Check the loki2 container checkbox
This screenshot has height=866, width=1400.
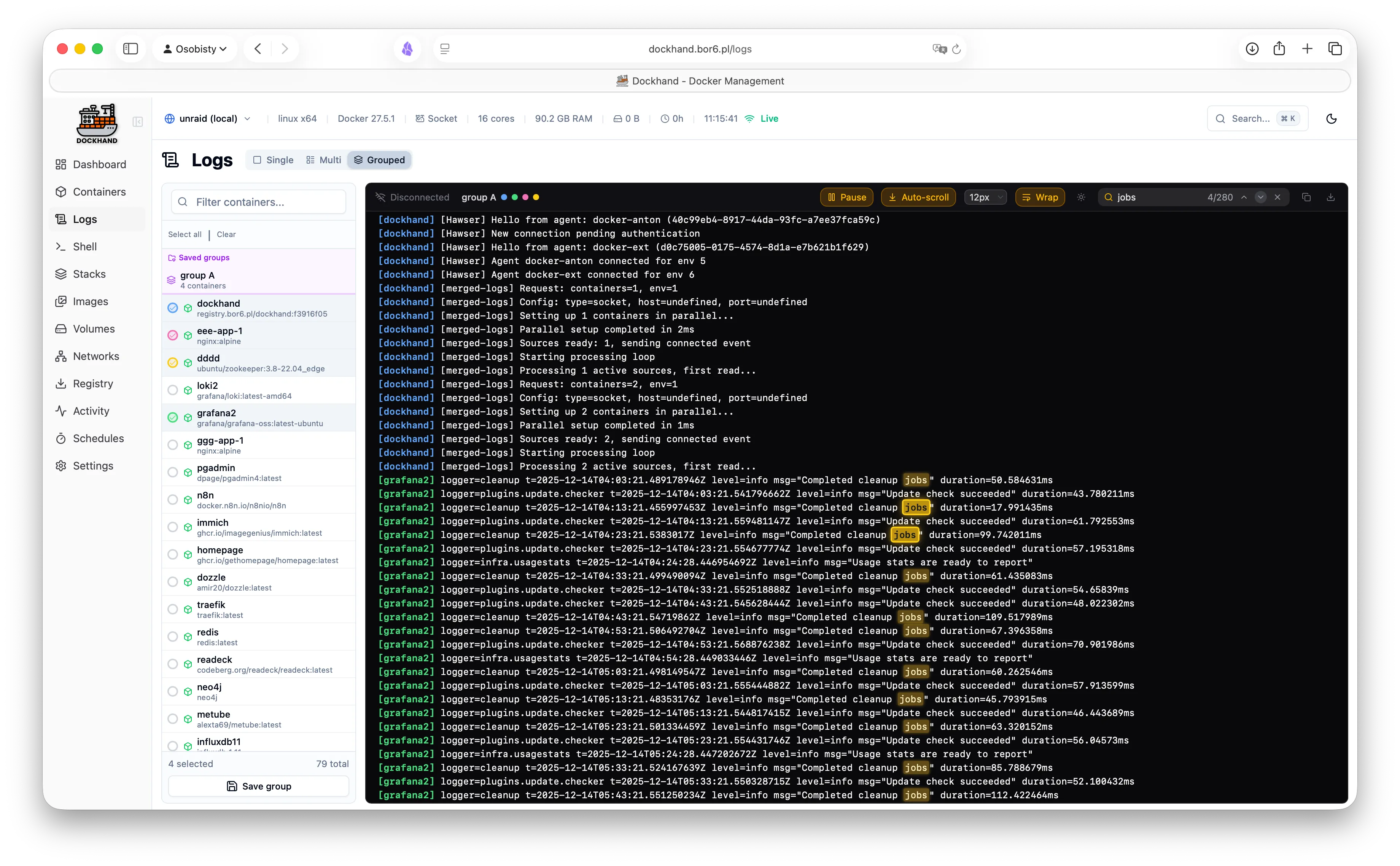coord(173,390)
